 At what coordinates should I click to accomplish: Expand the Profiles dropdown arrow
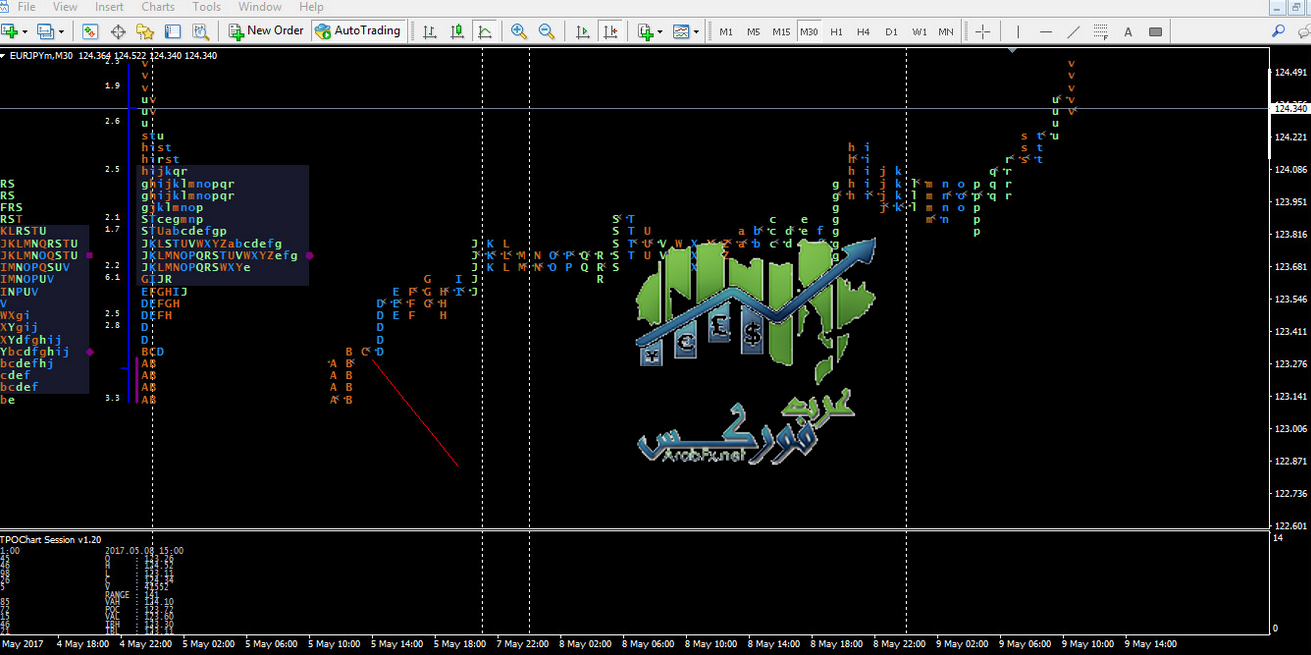[60, 32]
